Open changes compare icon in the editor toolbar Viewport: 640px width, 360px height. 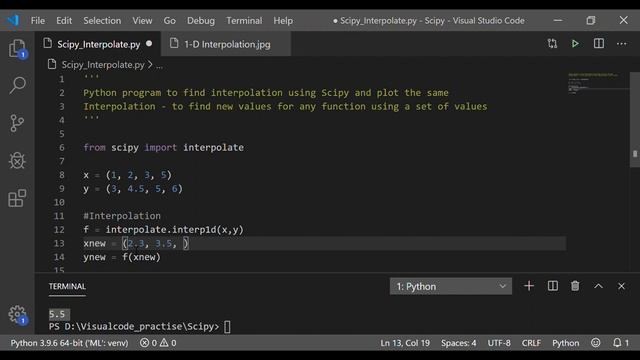click(x=552, y=44)
